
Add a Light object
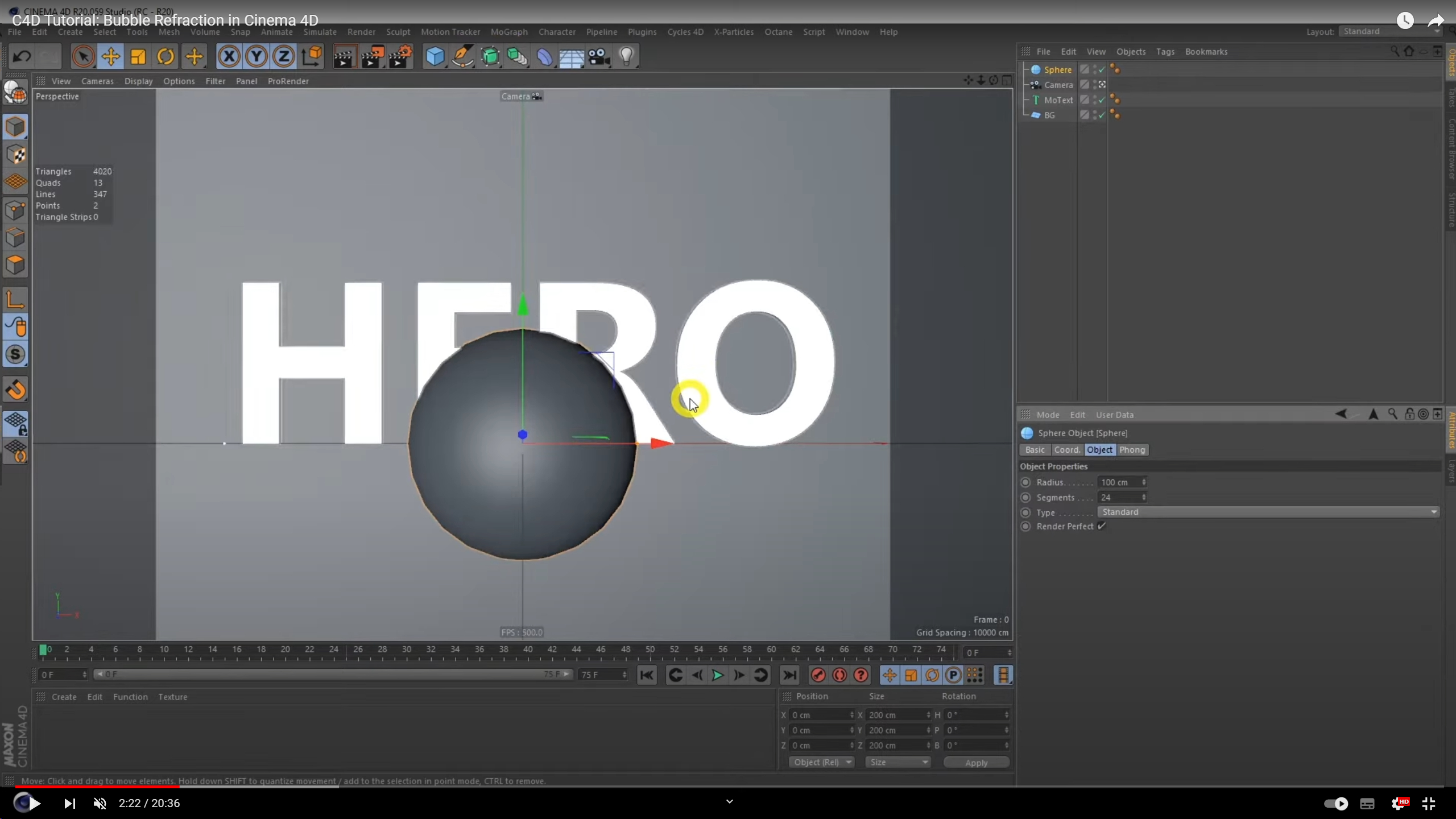tap(626, 56)
